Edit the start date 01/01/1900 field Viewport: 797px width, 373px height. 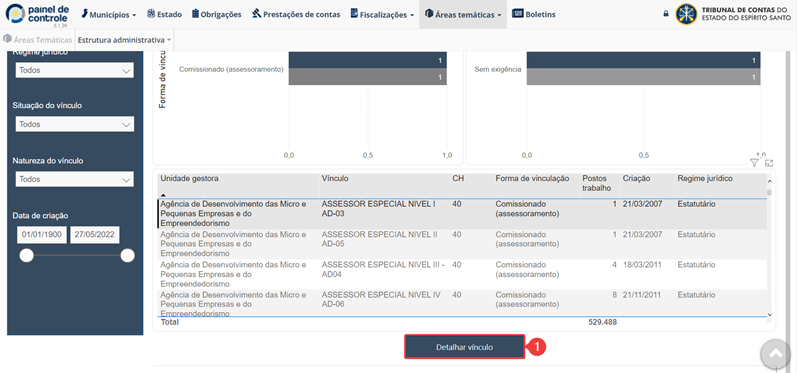point(42,235)
